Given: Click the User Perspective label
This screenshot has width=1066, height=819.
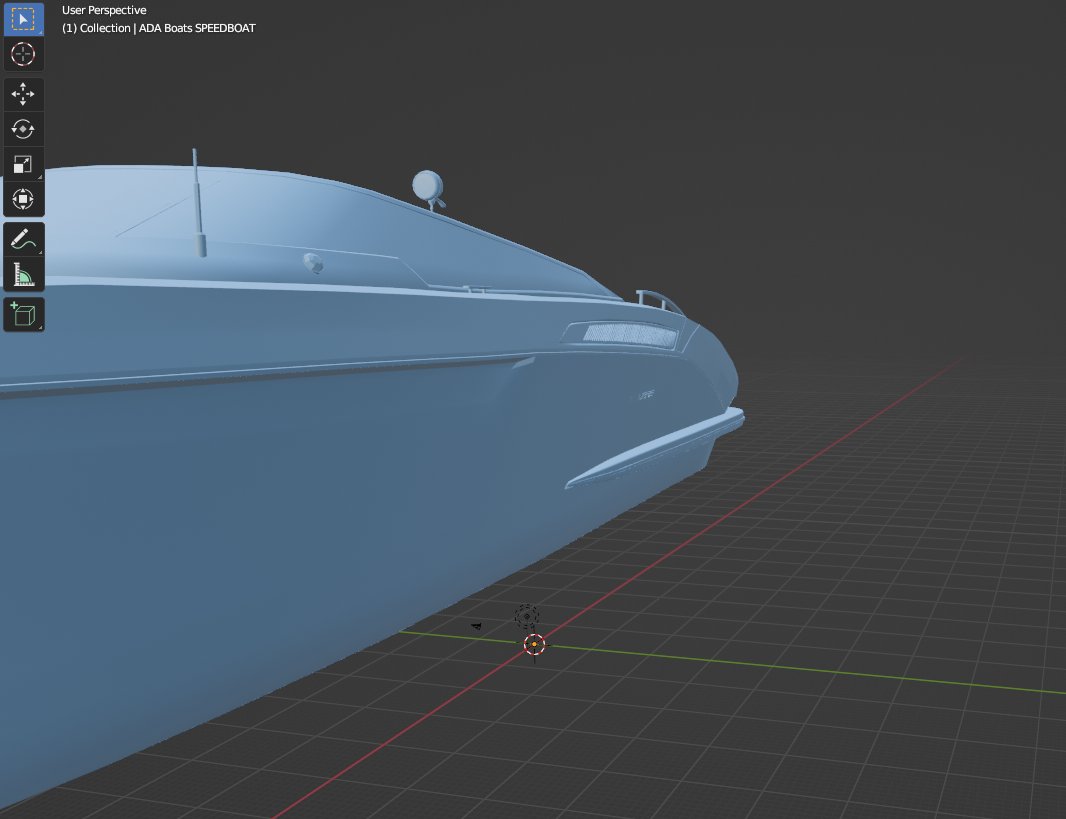Looking at the screenshot, I should pos(104,10).
